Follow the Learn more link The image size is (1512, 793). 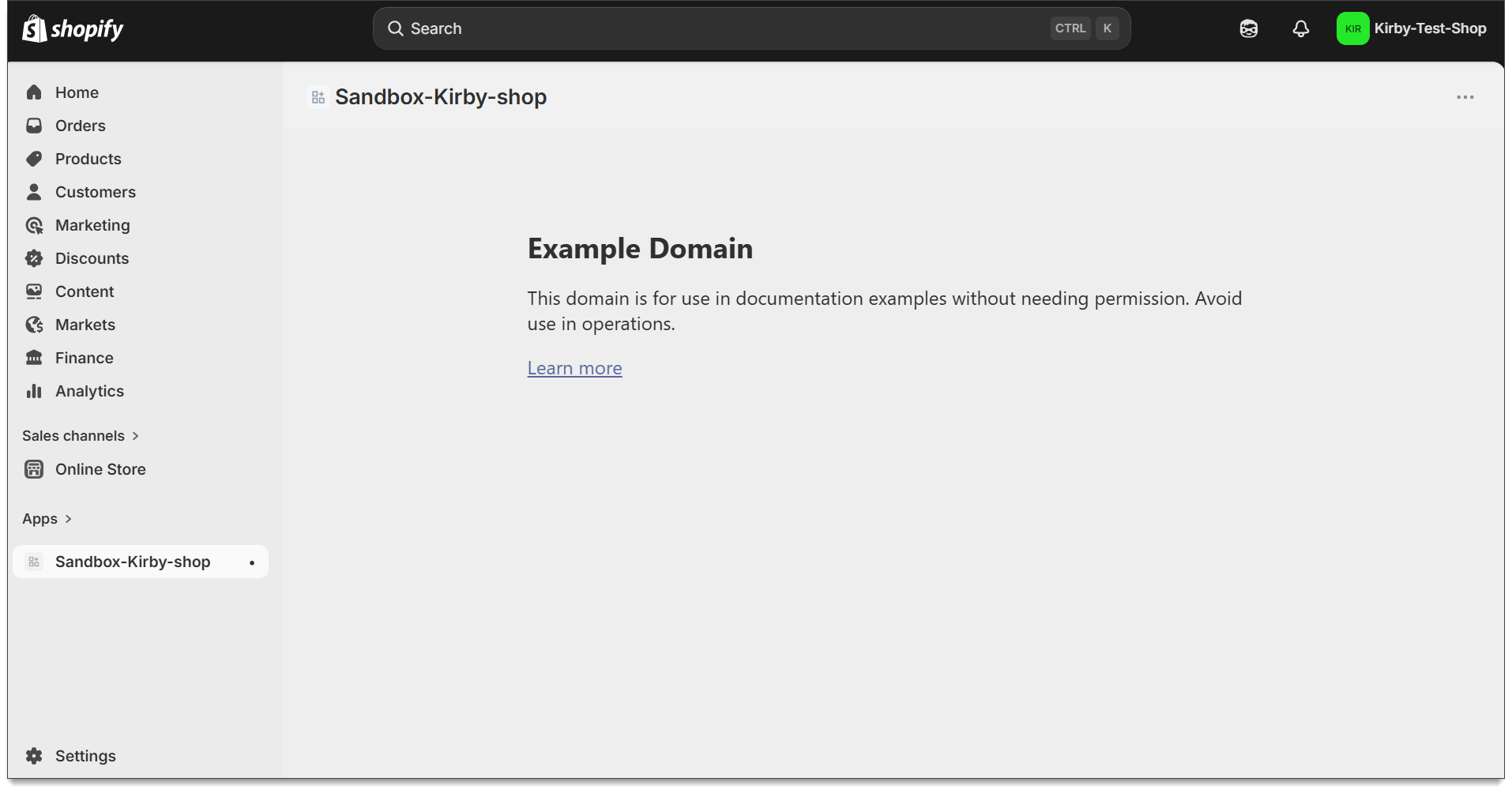point(574,368)
